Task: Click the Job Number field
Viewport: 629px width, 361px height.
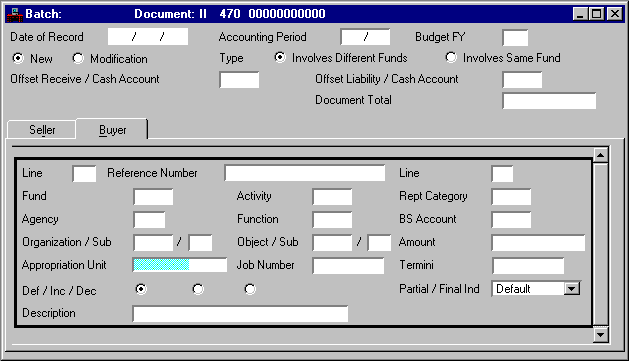Action: click(348, 266)
